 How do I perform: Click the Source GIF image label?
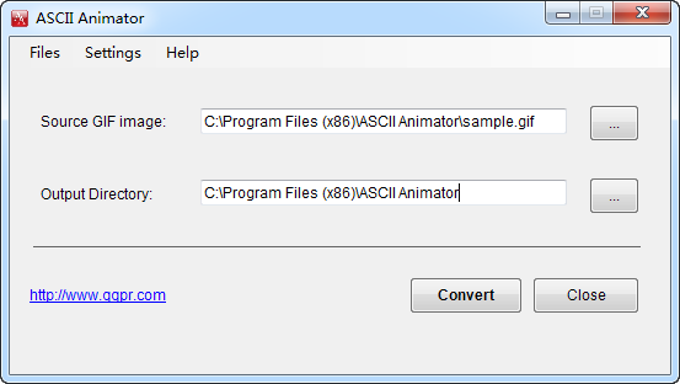[103, 121]
